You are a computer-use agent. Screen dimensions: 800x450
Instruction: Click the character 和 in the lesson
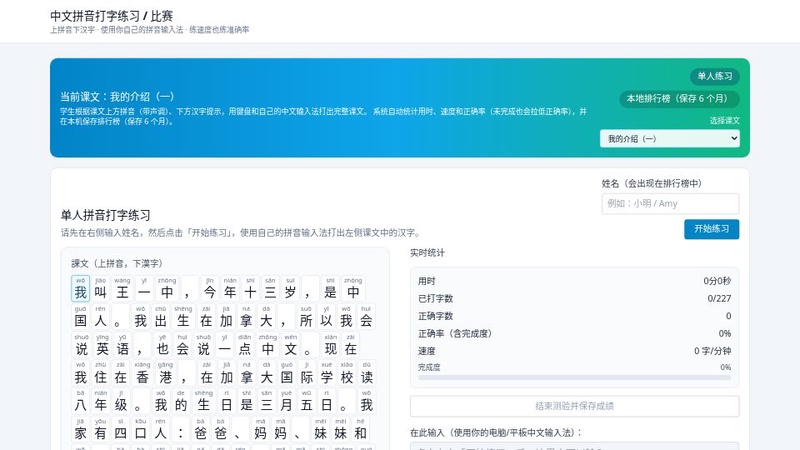(x=361, y=430)
